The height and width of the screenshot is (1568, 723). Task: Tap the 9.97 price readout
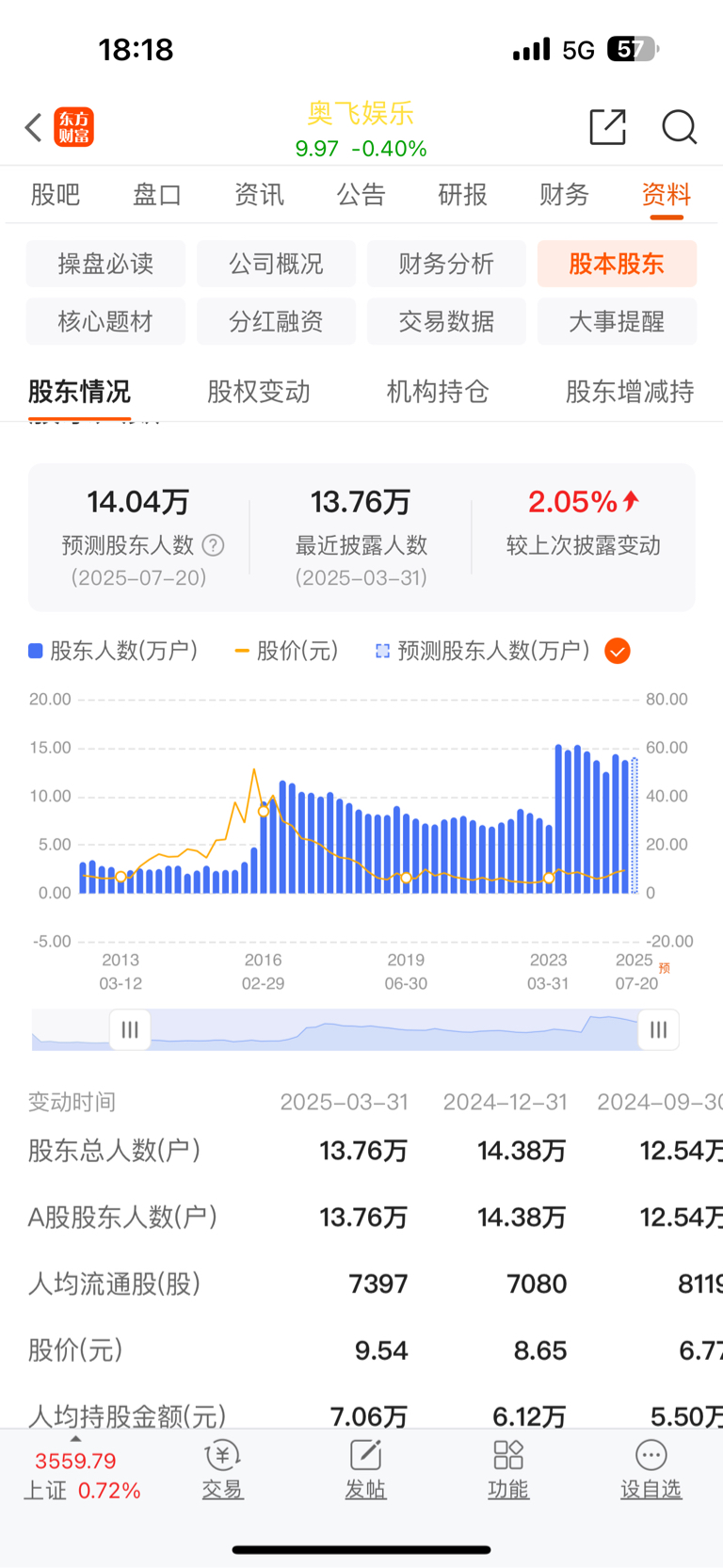[x=316, y=149]
